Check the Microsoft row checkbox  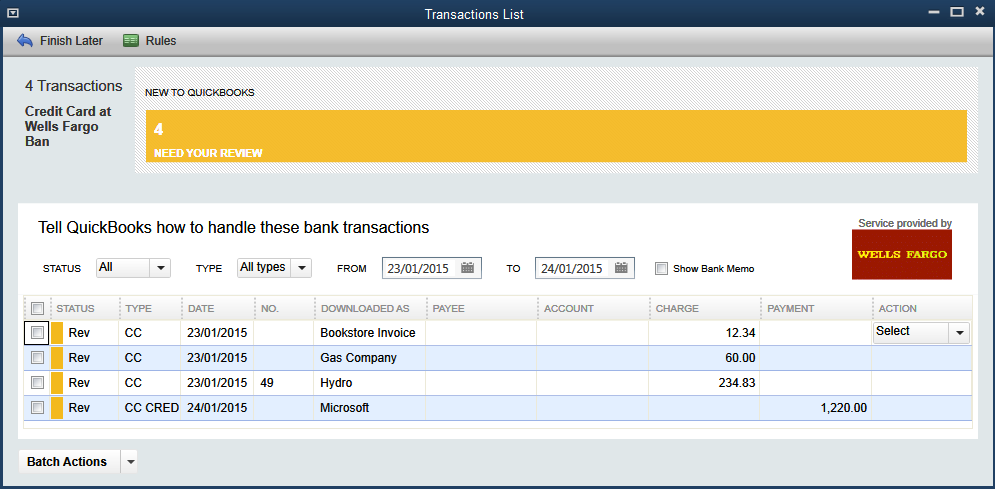37,408
